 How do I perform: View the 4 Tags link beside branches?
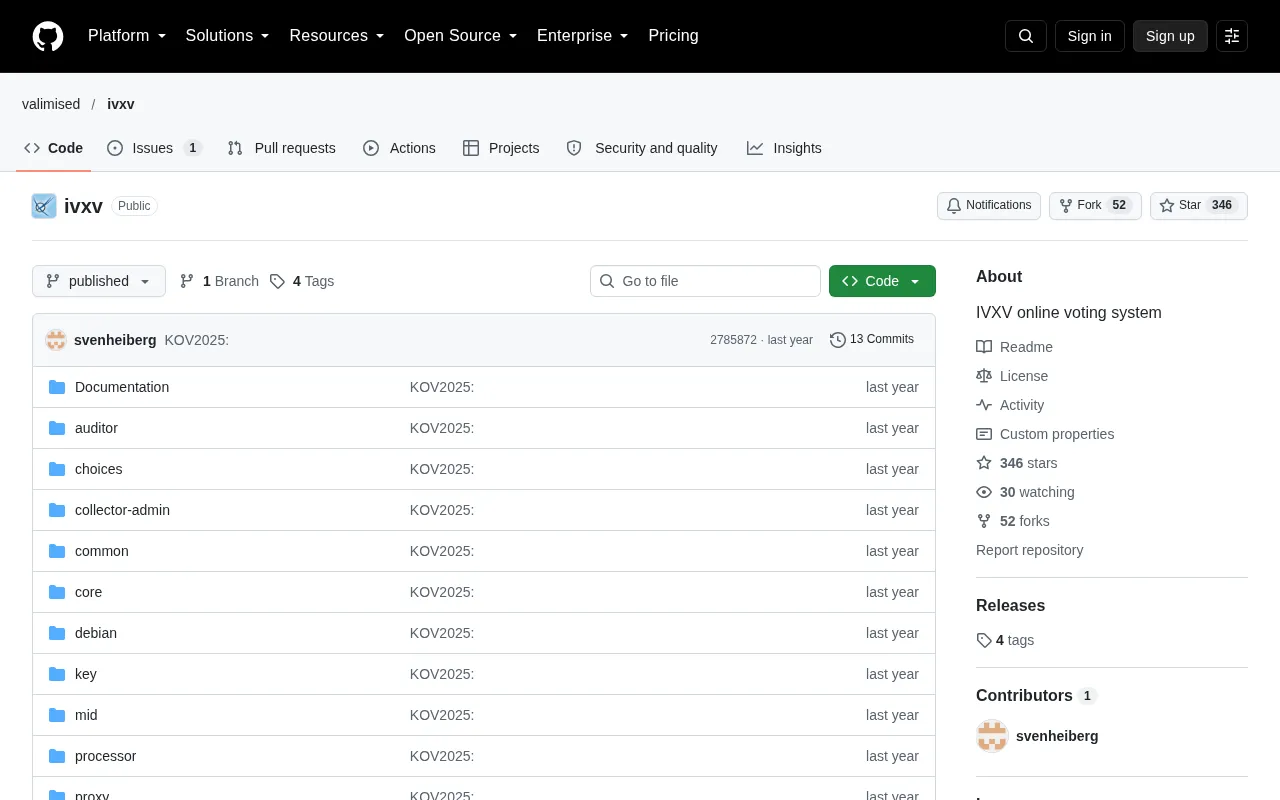[x=302, y=281]
